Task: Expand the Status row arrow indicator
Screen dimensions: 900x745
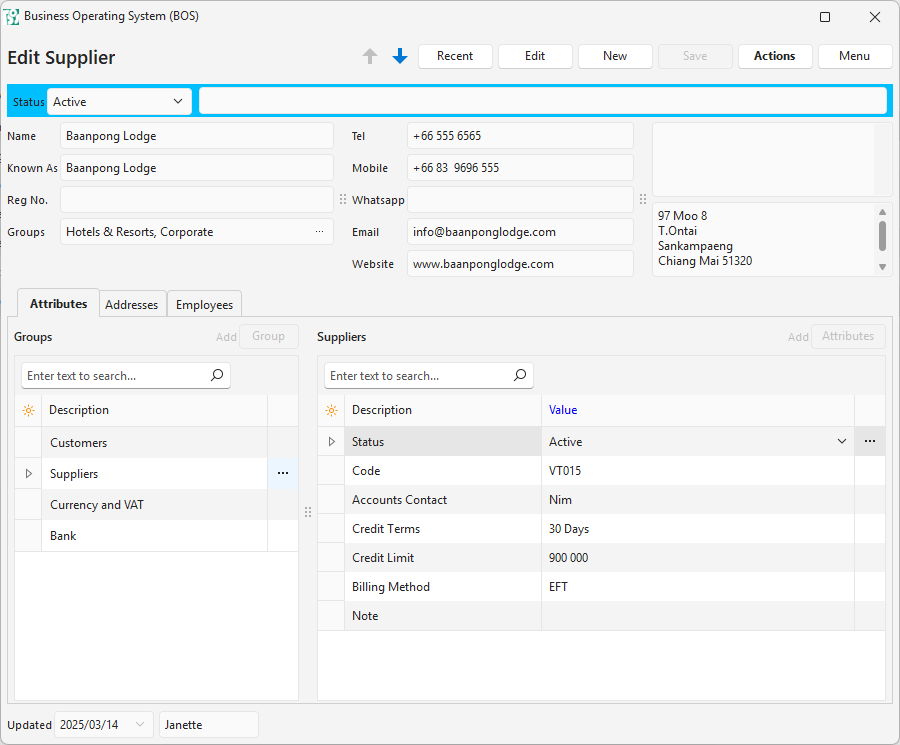Action: (331, 441)
